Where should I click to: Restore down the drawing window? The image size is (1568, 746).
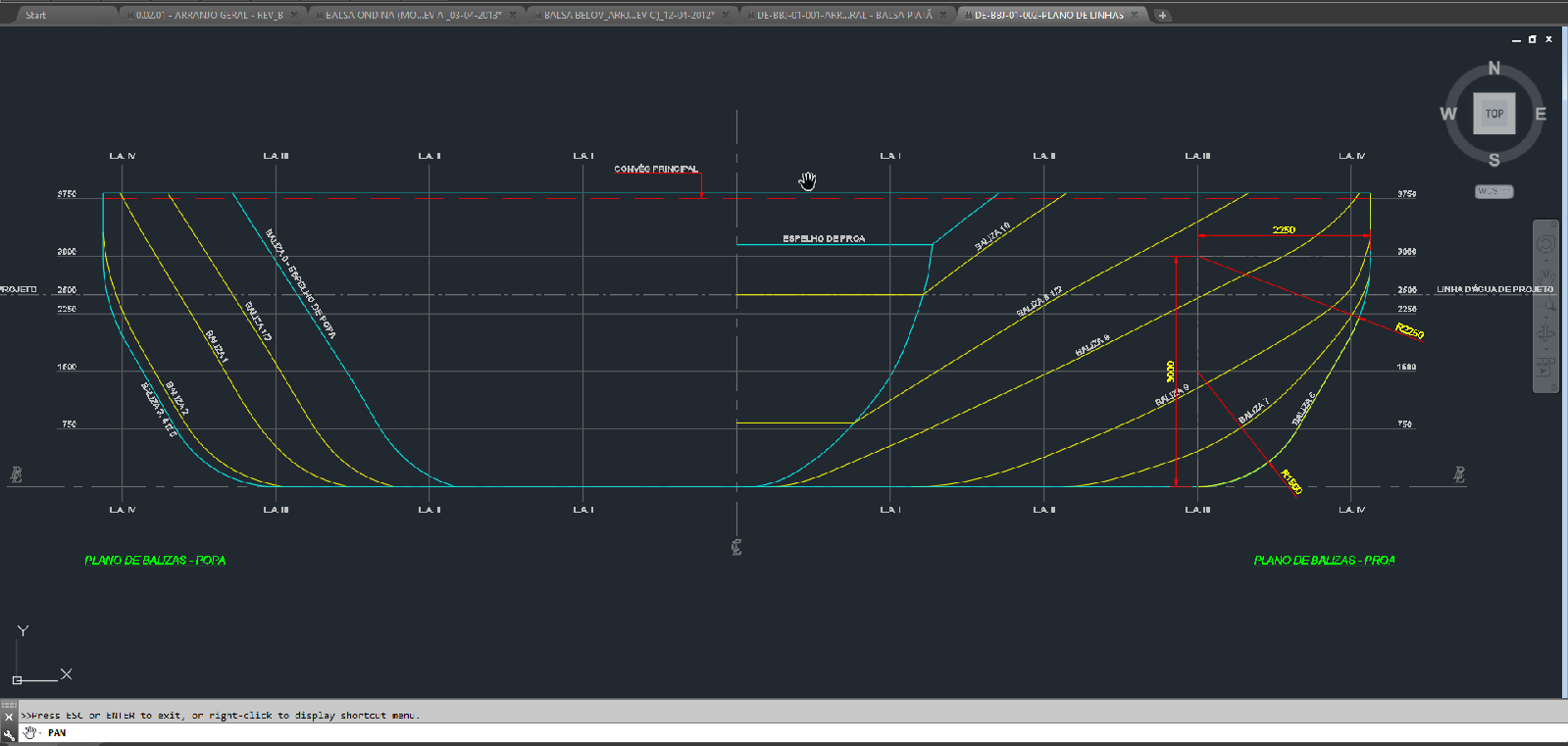pyautogui.click(x=1532, y=39)
